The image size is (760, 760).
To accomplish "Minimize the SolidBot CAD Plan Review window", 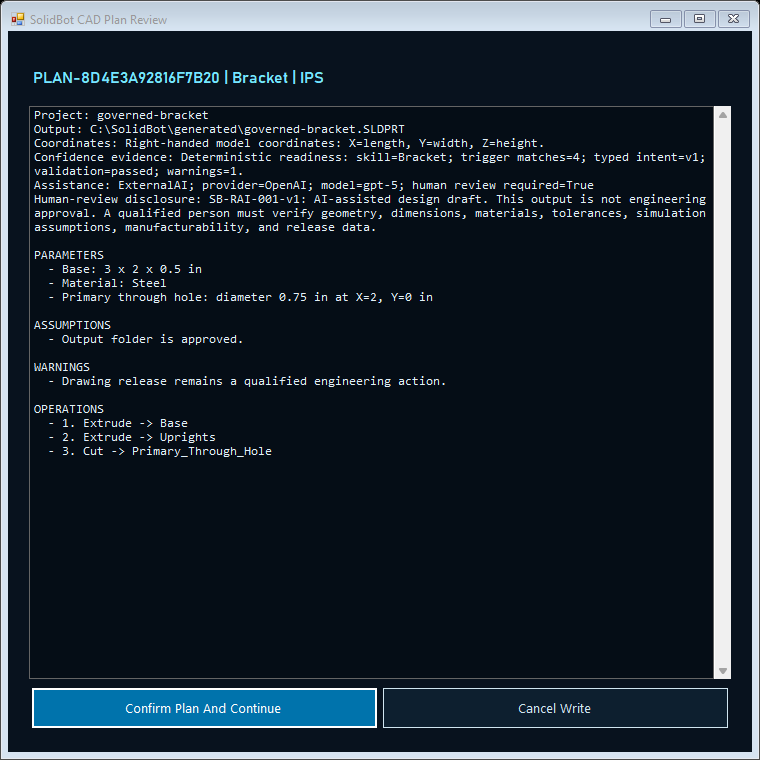I will 665,19.
